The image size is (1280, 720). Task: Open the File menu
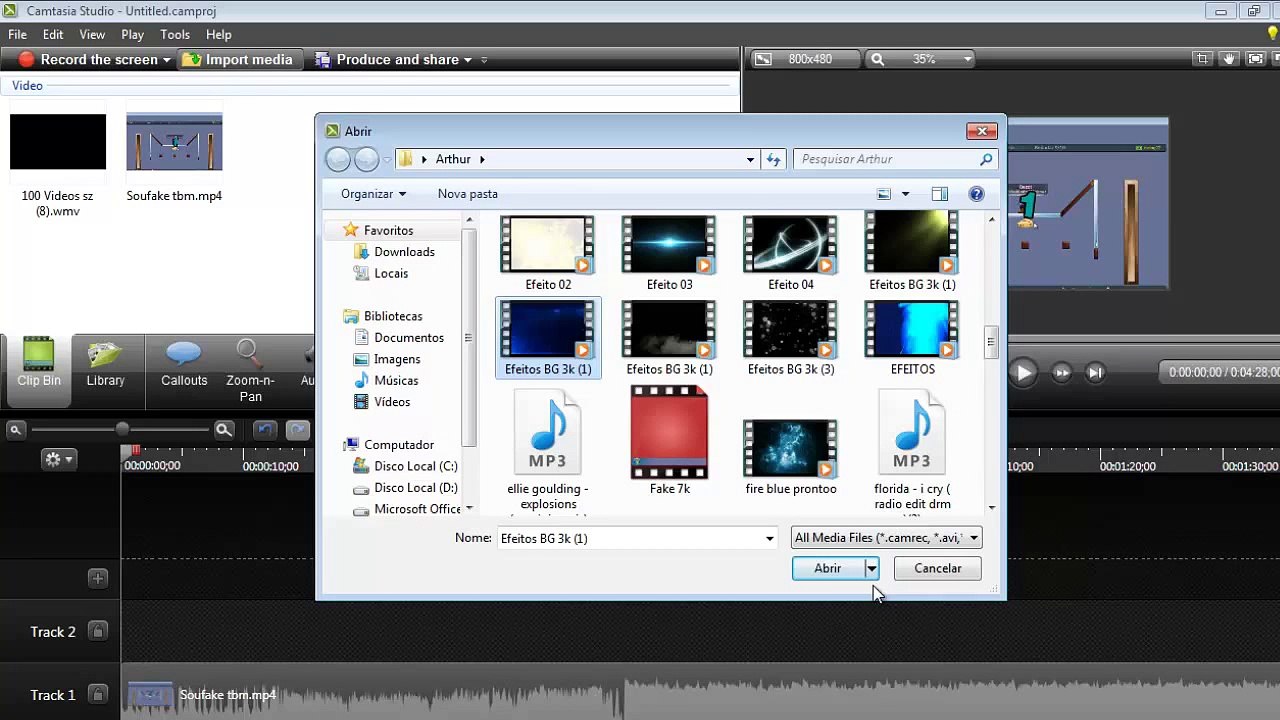point(17,34)
